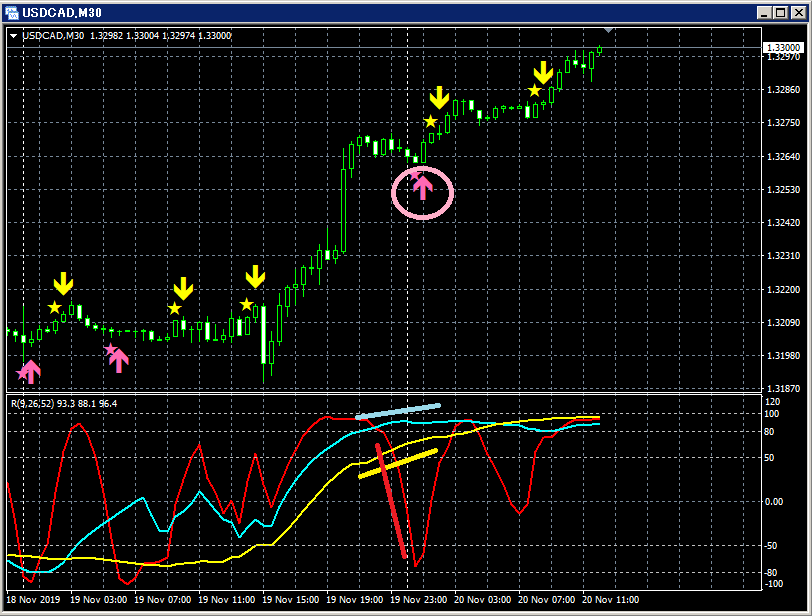
Task: Click the 1.32640 price scale value
Action: coord(783,156)
